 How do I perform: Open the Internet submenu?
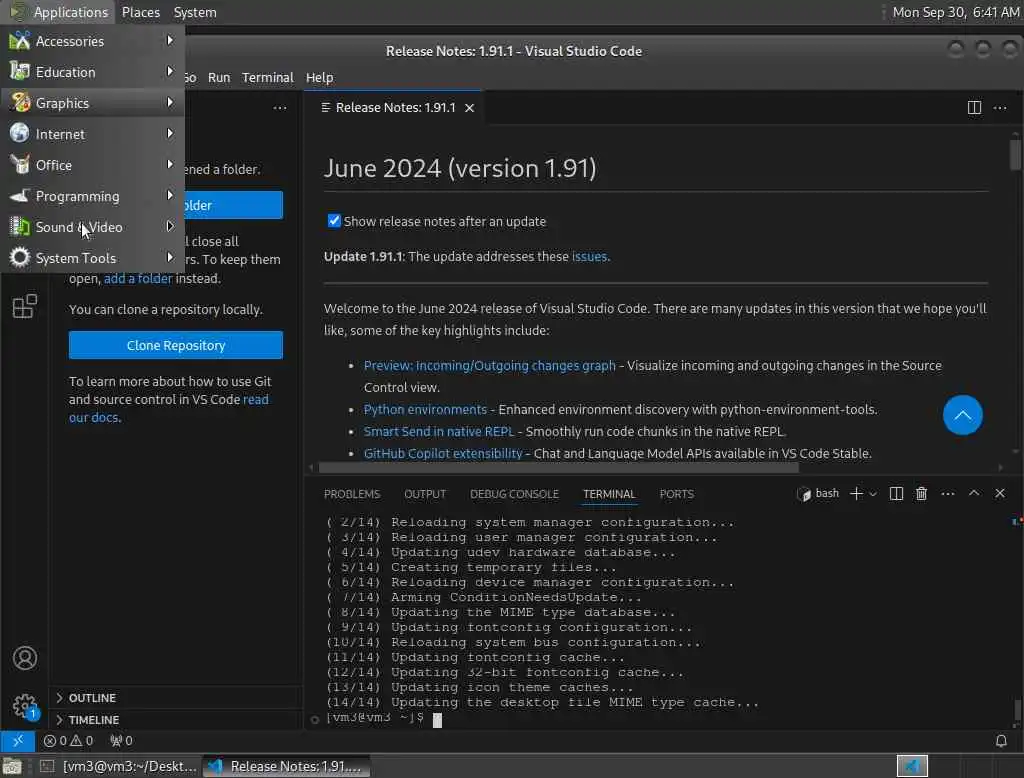[93, 134]
